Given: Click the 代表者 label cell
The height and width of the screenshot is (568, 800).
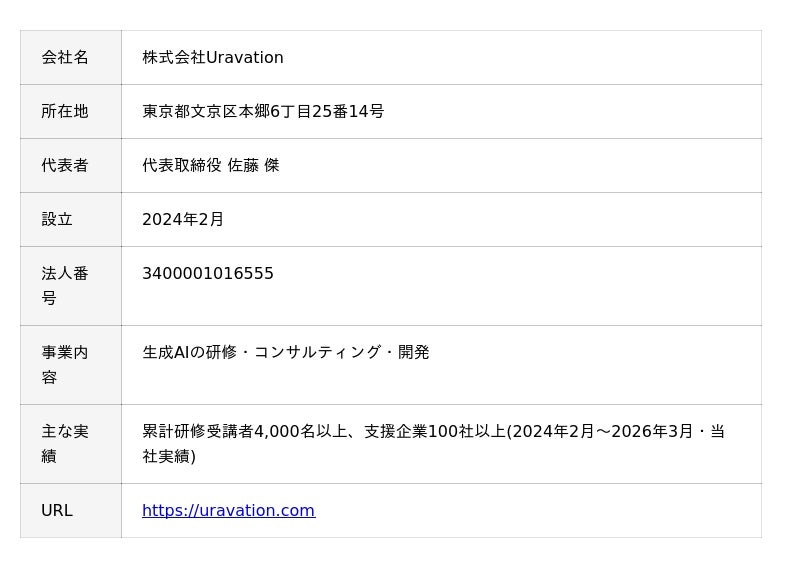Looking at the screenshot, I should click(x=71, y=165).
